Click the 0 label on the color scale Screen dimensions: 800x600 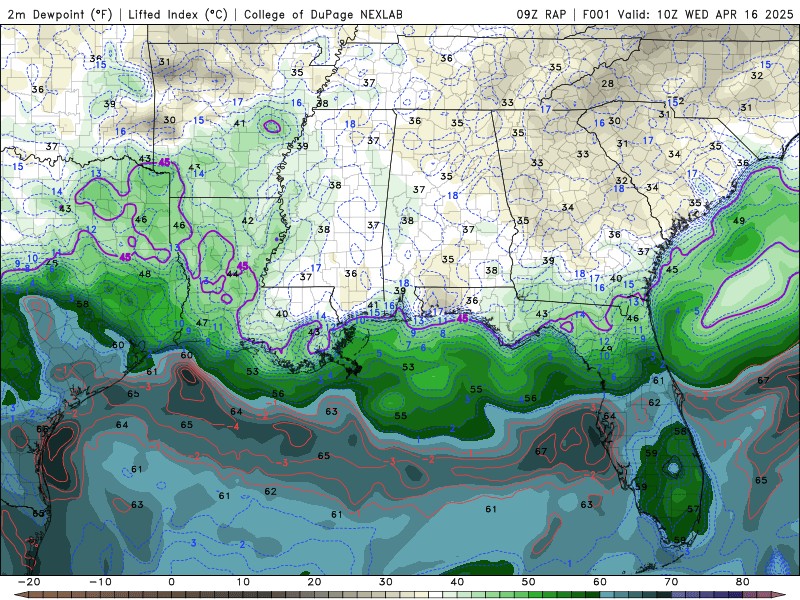(171, 582)
